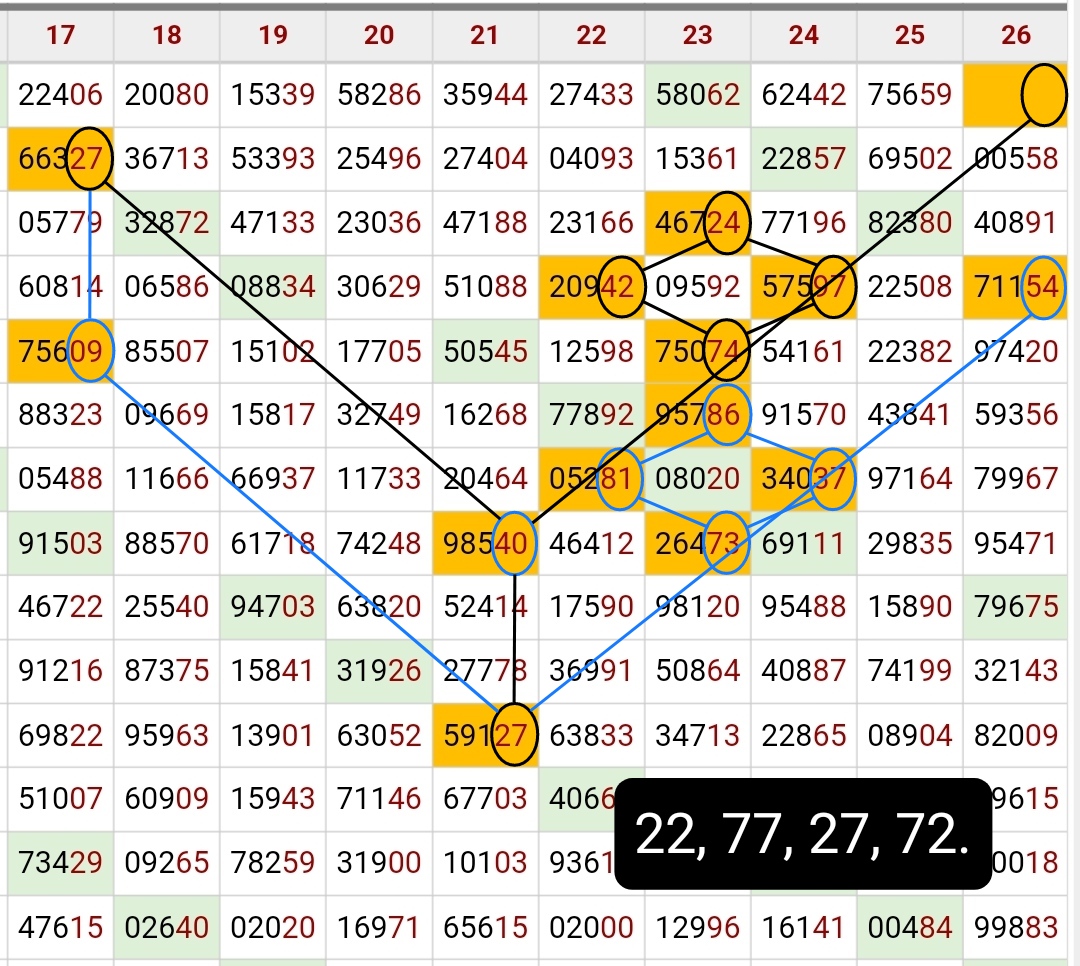Tap the highlighted cell 05281
The image size is (1080, 966).
(x=592, y=479)
